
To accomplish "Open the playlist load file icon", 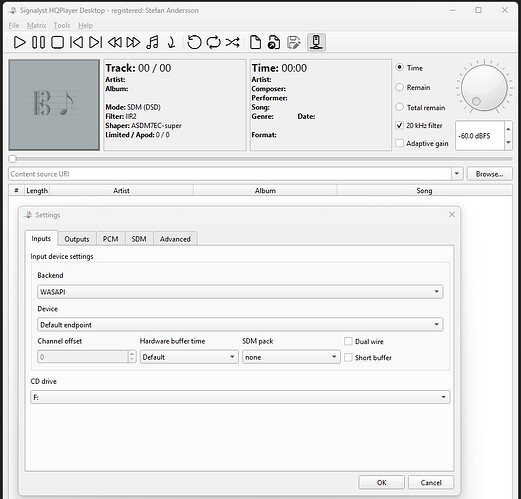I will click(274, 42).
